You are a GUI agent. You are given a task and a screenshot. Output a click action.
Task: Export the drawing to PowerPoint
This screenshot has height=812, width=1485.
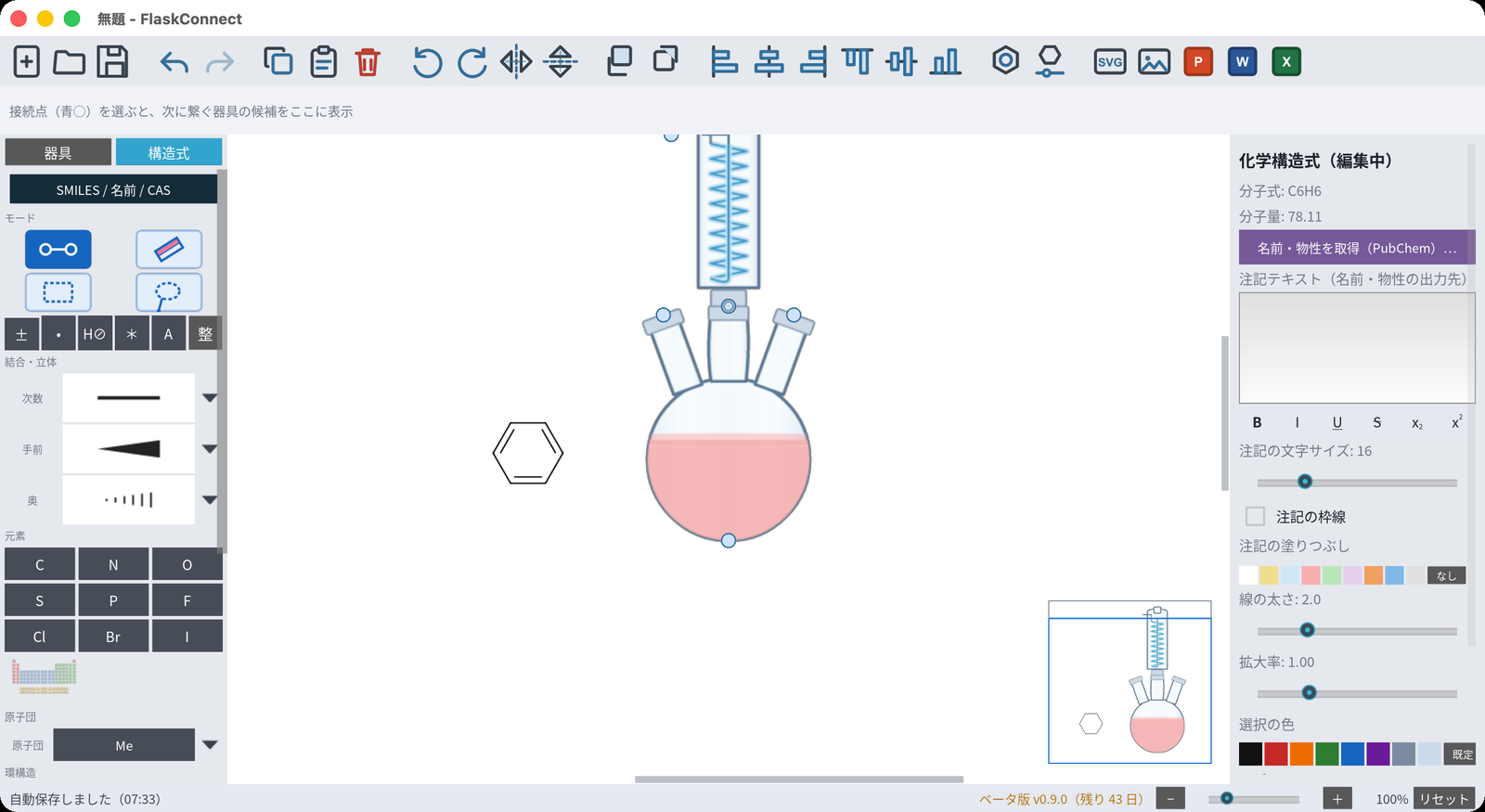tap(1197, 62)
